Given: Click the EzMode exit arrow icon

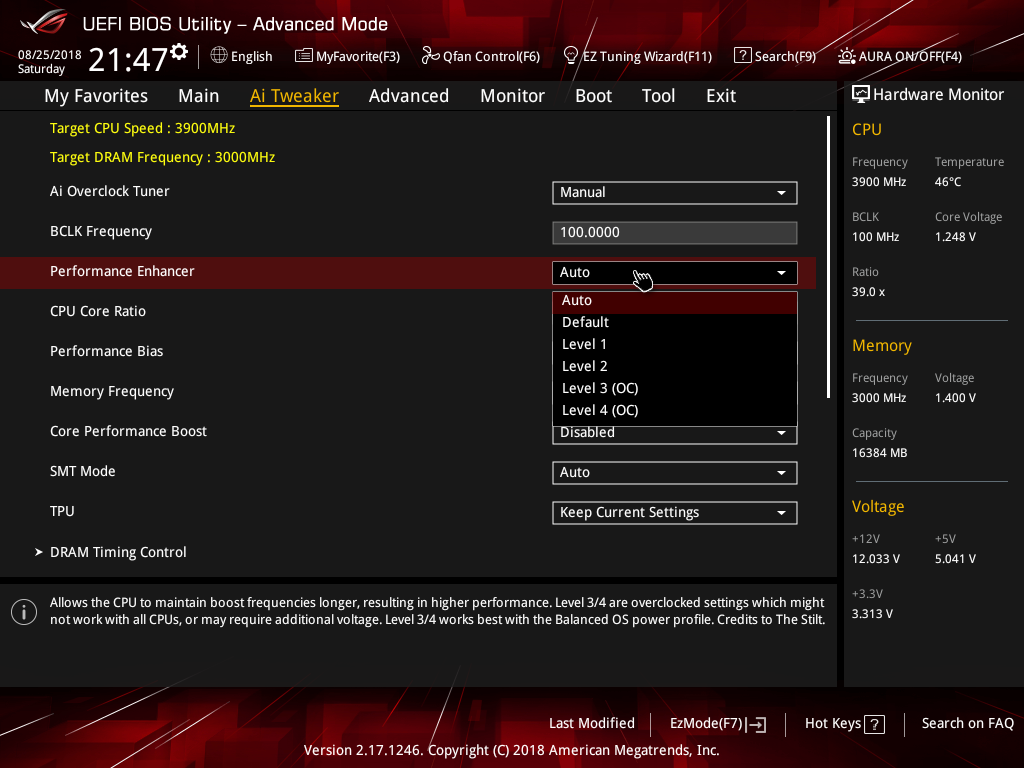Looking at the screenshot, I should [756, 724].
